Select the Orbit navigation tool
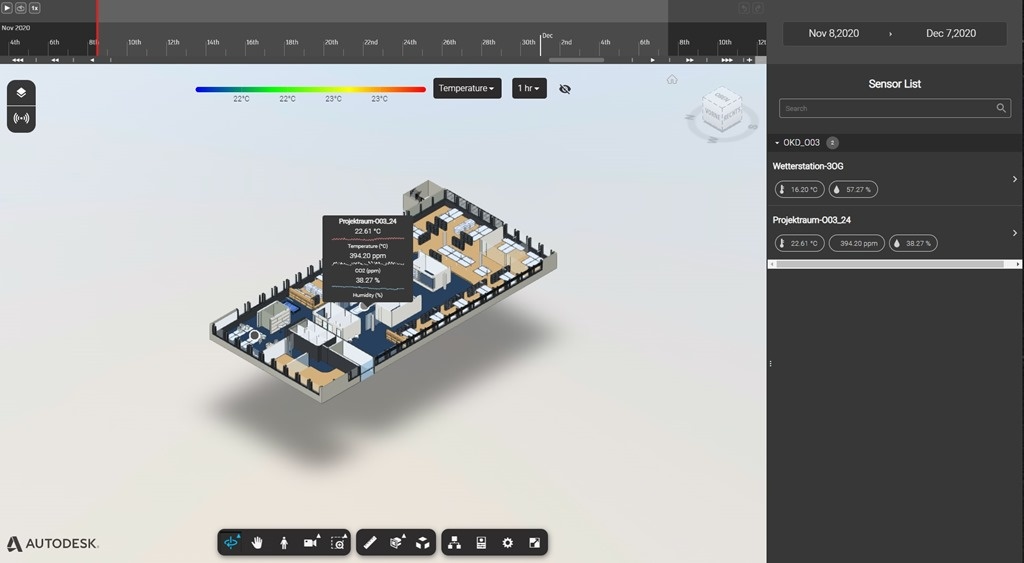1024x563 pixels. [x=232, y=542]
